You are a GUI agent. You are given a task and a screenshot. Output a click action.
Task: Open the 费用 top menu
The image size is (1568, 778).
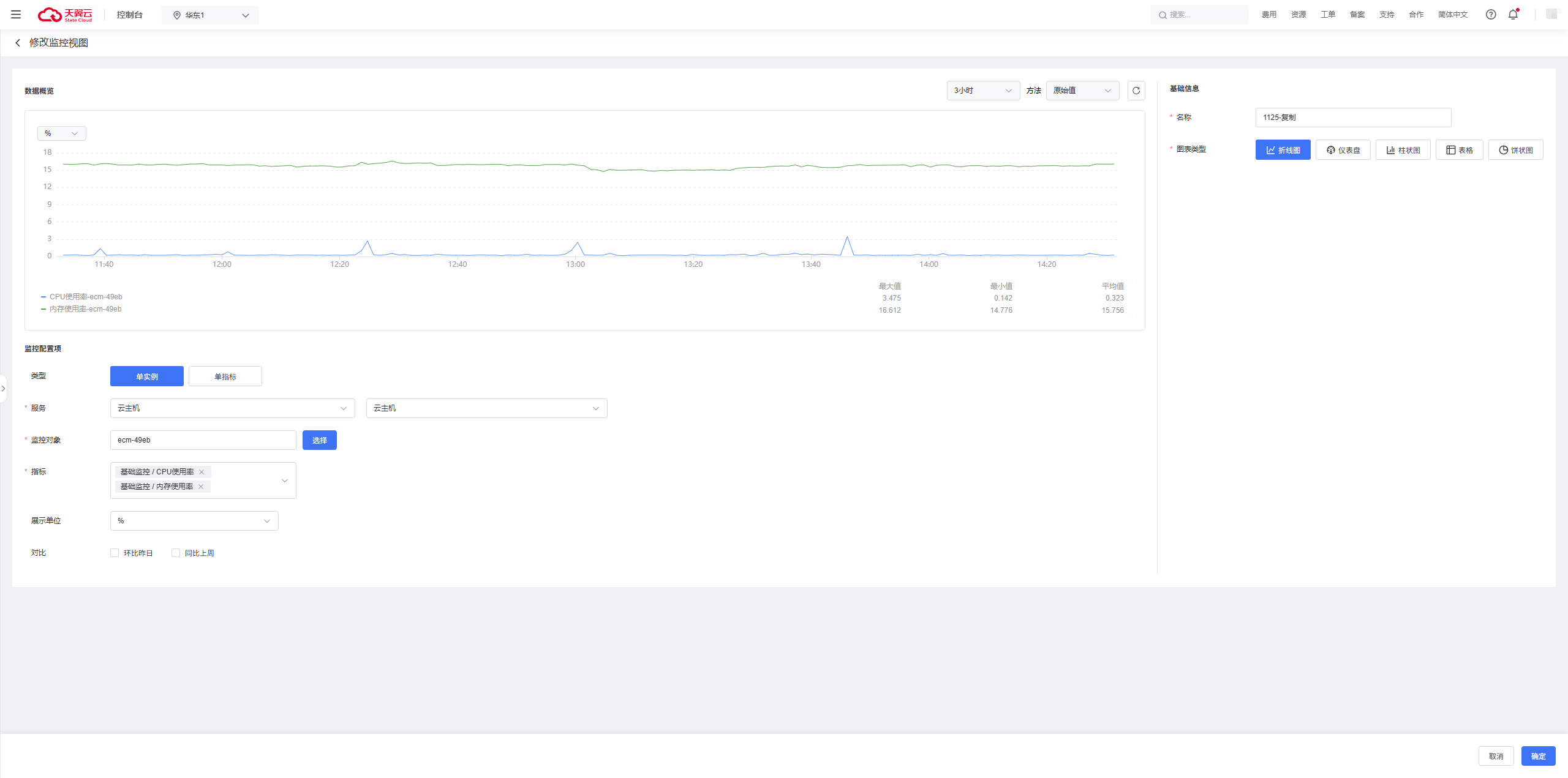coord(1268,15)
